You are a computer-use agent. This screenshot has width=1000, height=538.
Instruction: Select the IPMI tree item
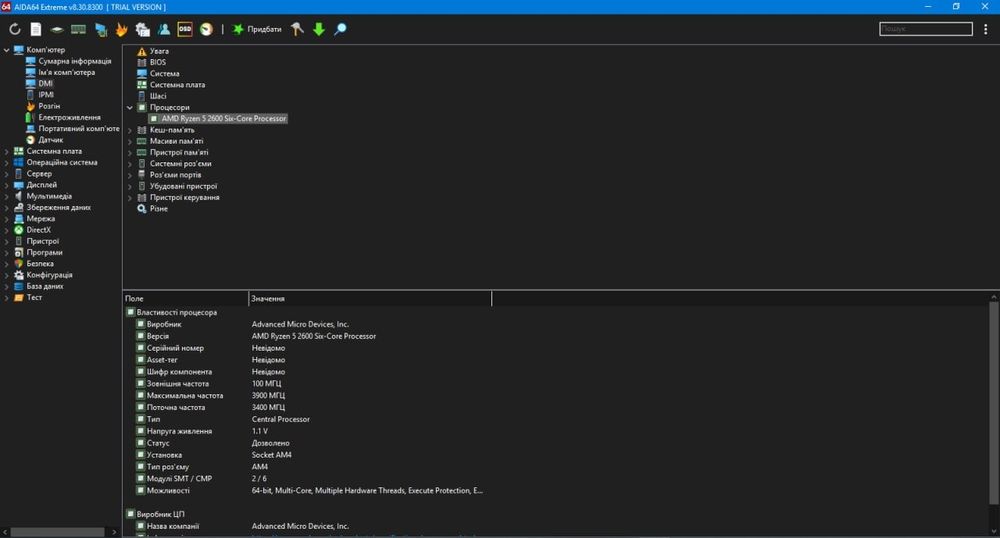[46, 95]
